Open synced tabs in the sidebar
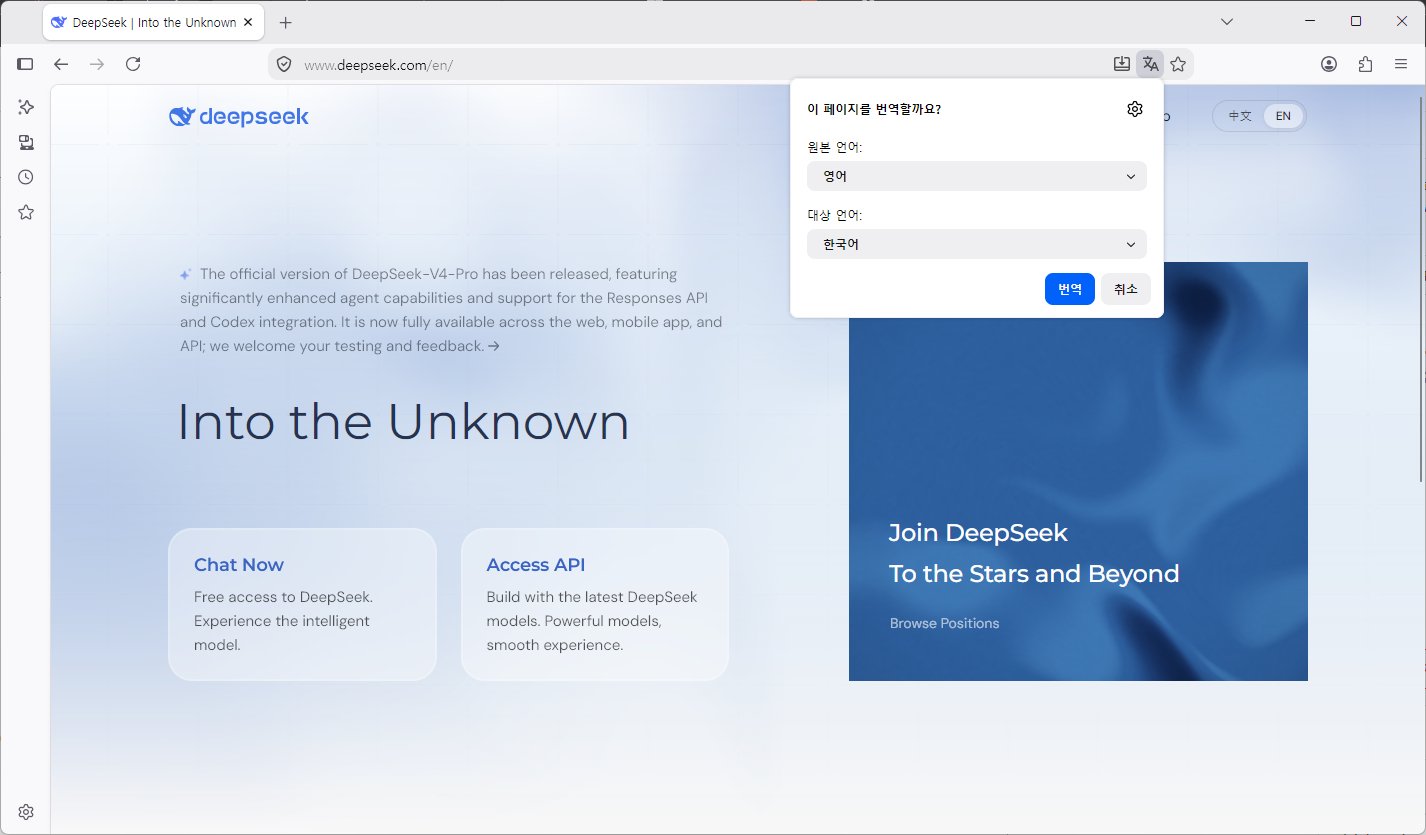The height and width of the screenshot is (835, 1426). coord(26,142)
